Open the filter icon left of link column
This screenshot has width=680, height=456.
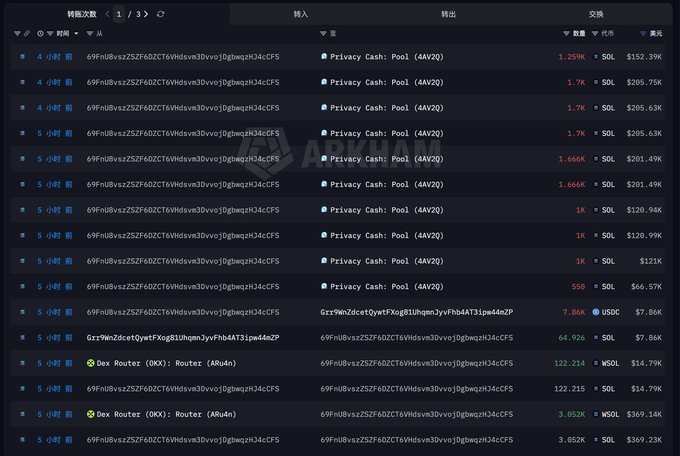click(x=17, y=33)
